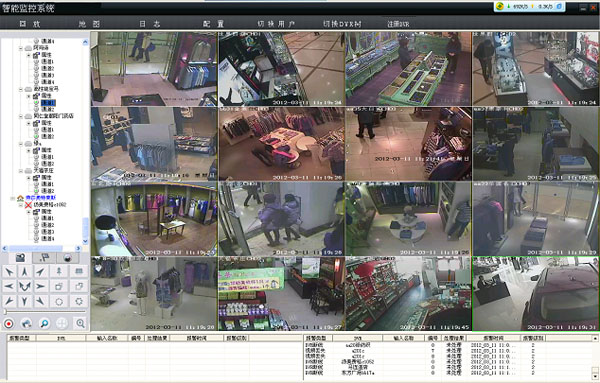Pan camera left with the PTZ arrow

click(x=9, y=286)
